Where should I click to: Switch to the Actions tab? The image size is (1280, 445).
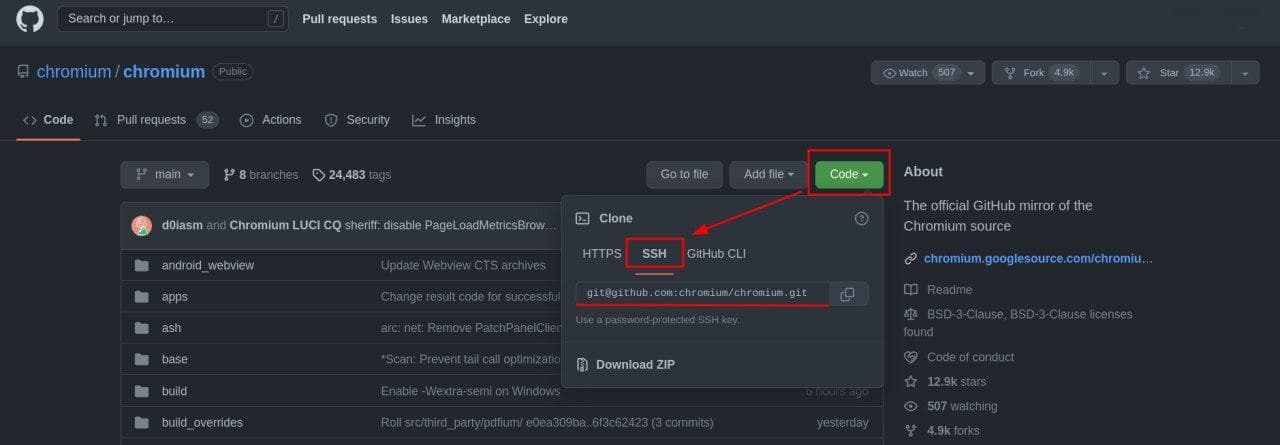[271, 120]
